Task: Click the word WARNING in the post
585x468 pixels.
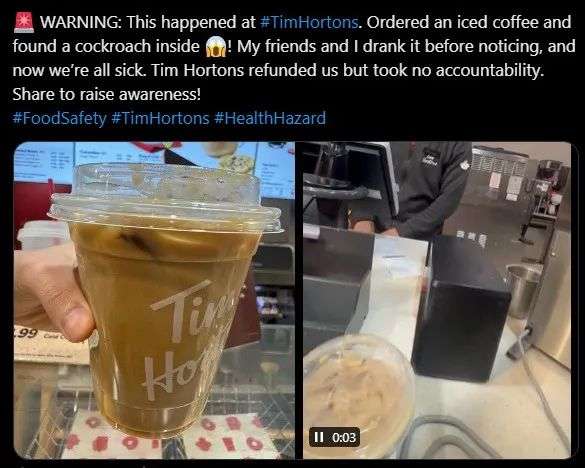Action: coord(80,22)
